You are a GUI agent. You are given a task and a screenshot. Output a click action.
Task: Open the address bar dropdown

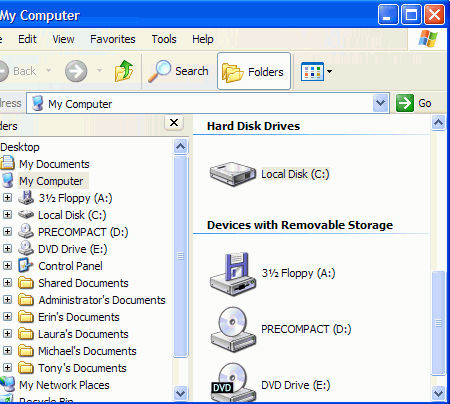point(380,103)
